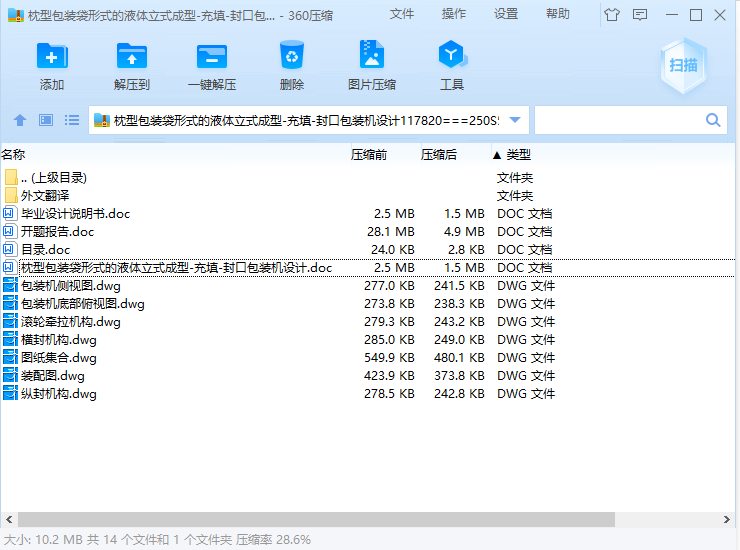Click the folder icon of 外文翻译
The height and width of the screenshot is (550, 740).
(x=11, y=195)
